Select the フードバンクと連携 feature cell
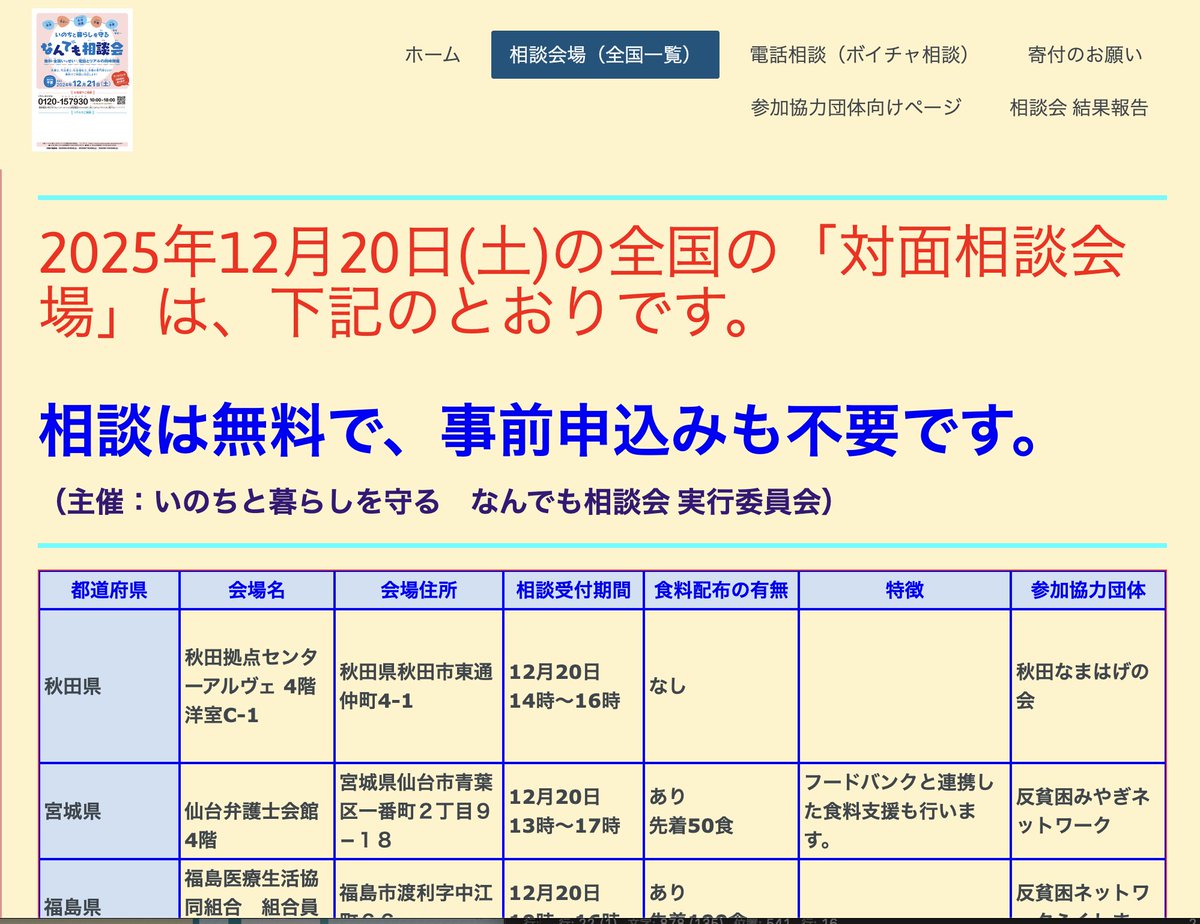The height and width of the screenshot is (924, 1200). tap(905, 811)
